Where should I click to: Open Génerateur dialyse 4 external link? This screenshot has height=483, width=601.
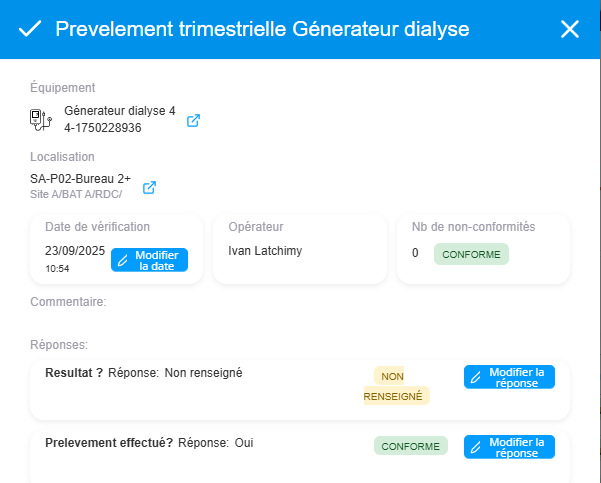[194, 120]
